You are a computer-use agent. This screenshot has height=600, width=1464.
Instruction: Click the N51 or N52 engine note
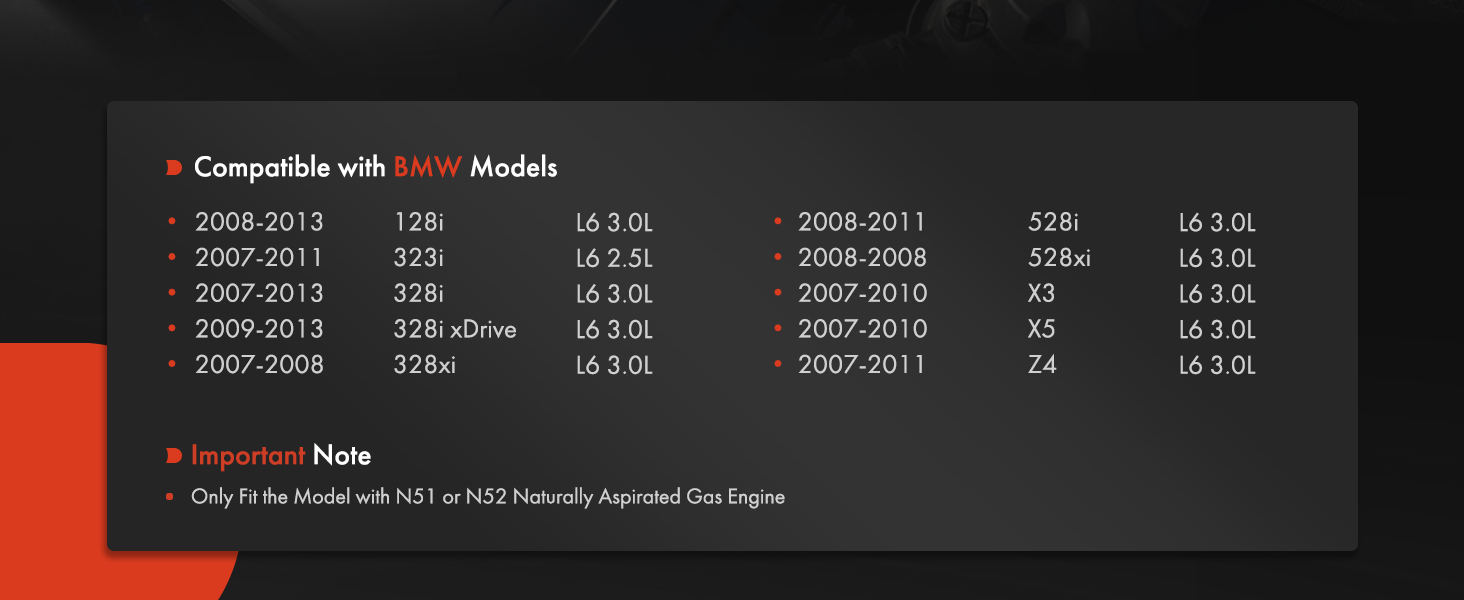(x=488, y=496)
